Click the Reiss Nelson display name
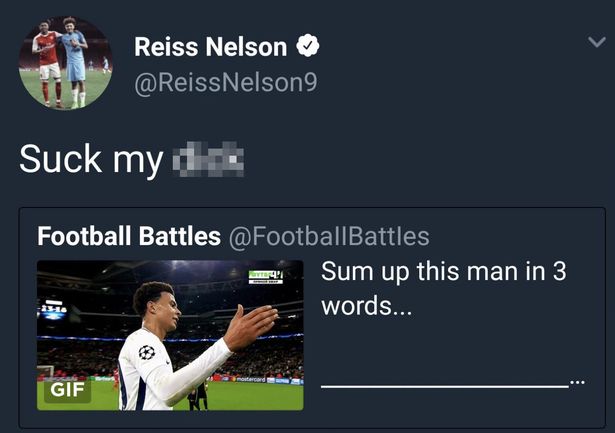 point(210,47)
